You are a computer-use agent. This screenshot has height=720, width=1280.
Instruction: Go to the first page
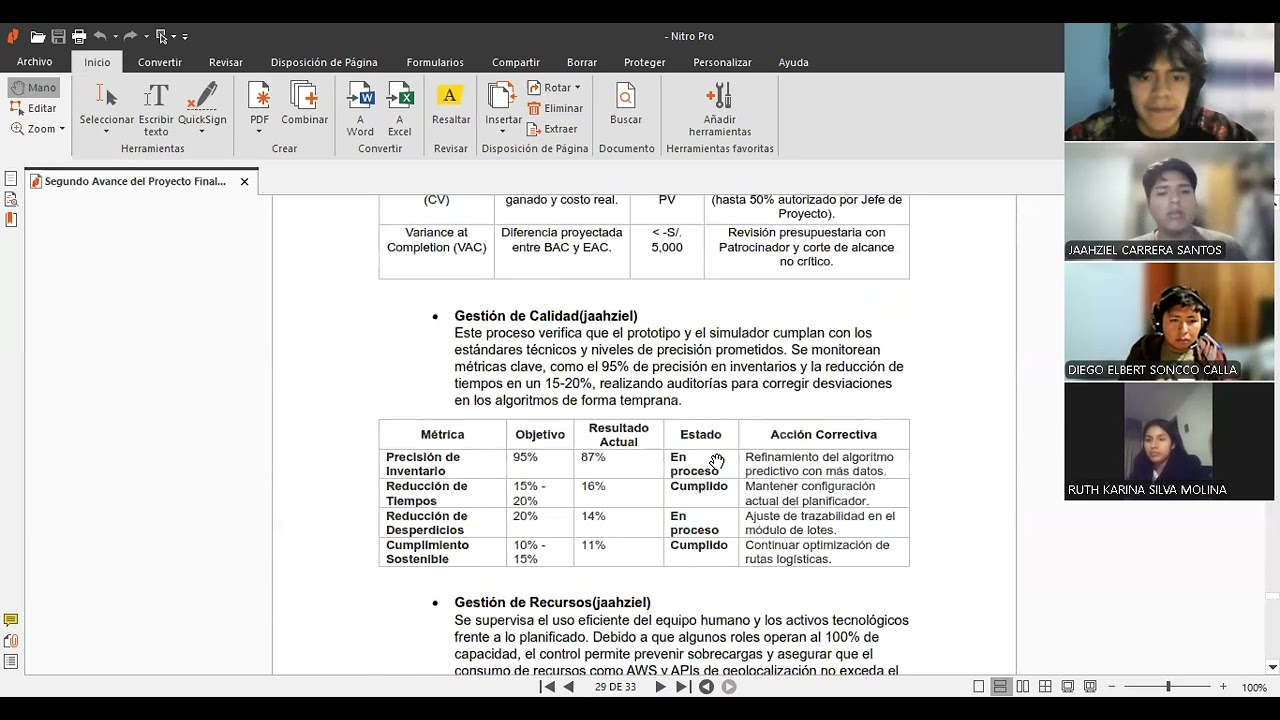[x=547, y=687]
